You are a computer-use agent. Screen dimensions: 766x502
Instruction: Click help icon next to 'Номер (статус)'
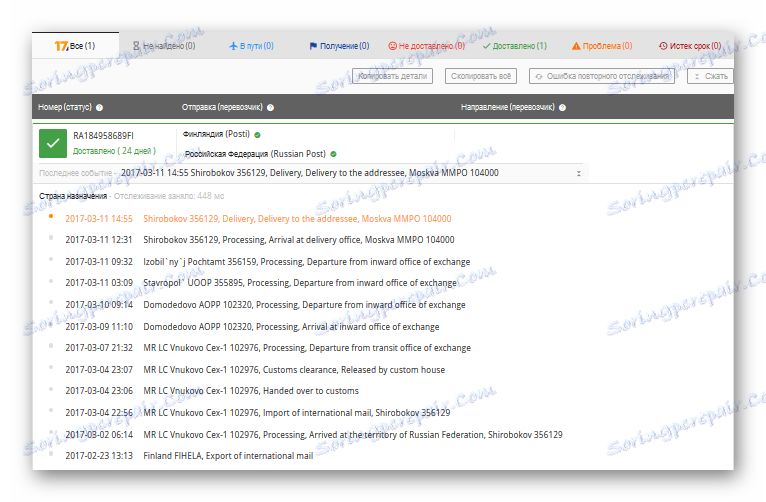(99, 107)
